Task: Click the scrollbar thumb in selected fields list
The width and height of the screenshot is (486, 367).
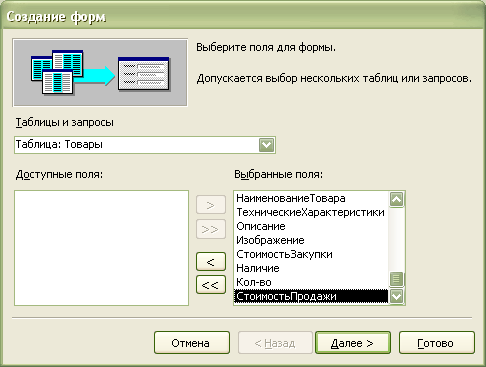Action: tap(397, 279)
